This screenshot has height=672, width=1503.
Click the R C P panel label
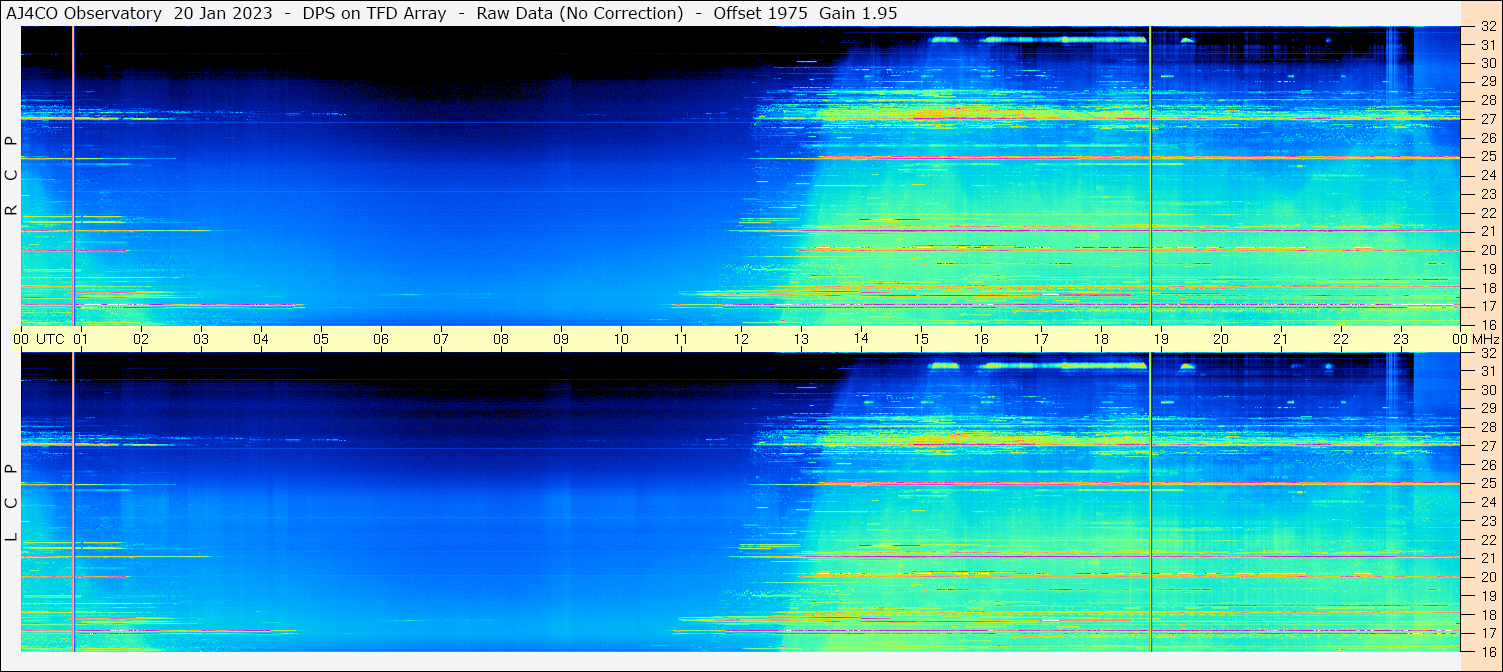11,175
